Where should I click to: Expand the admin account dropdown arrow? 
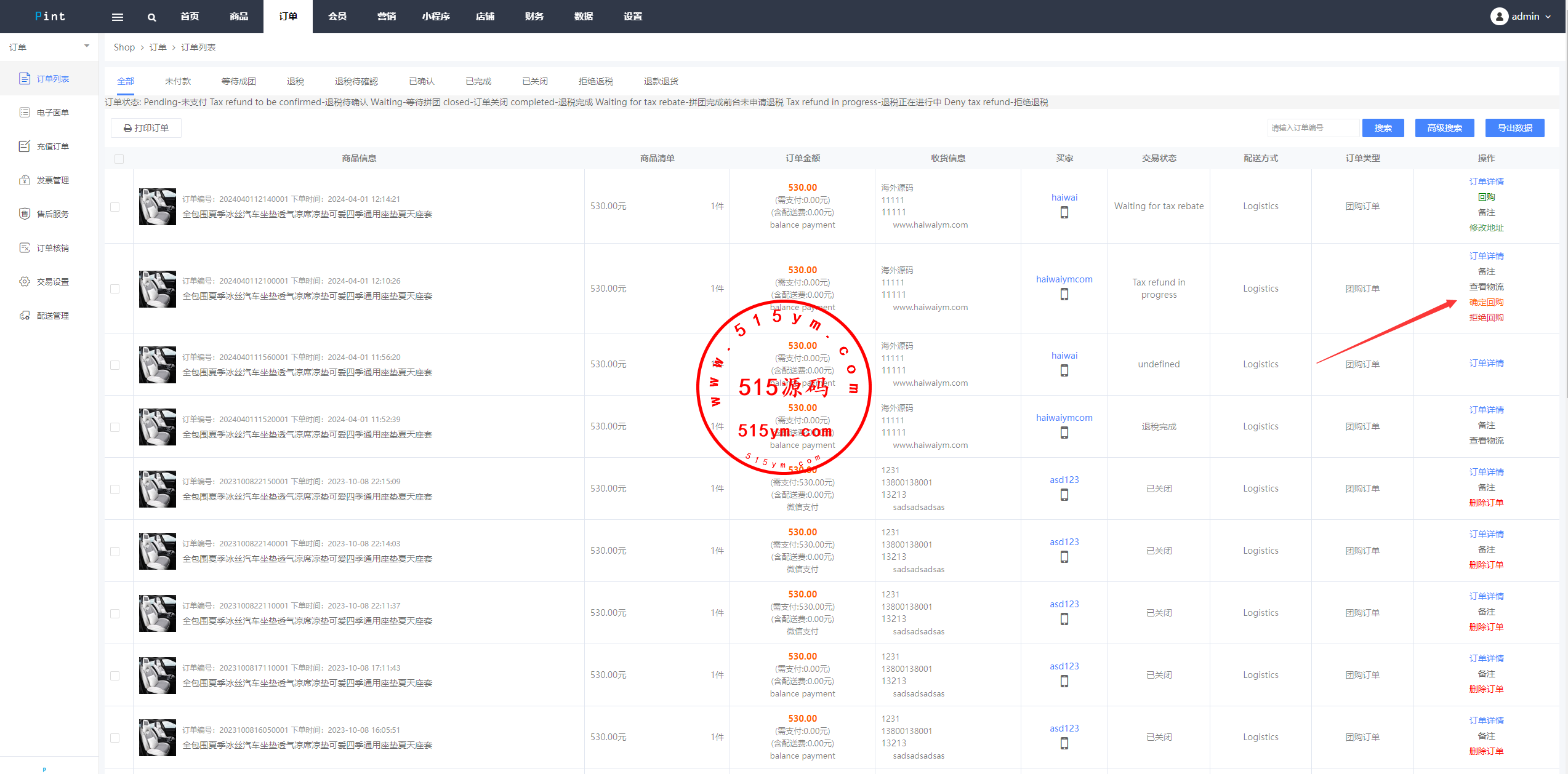tap(1548, 17)
